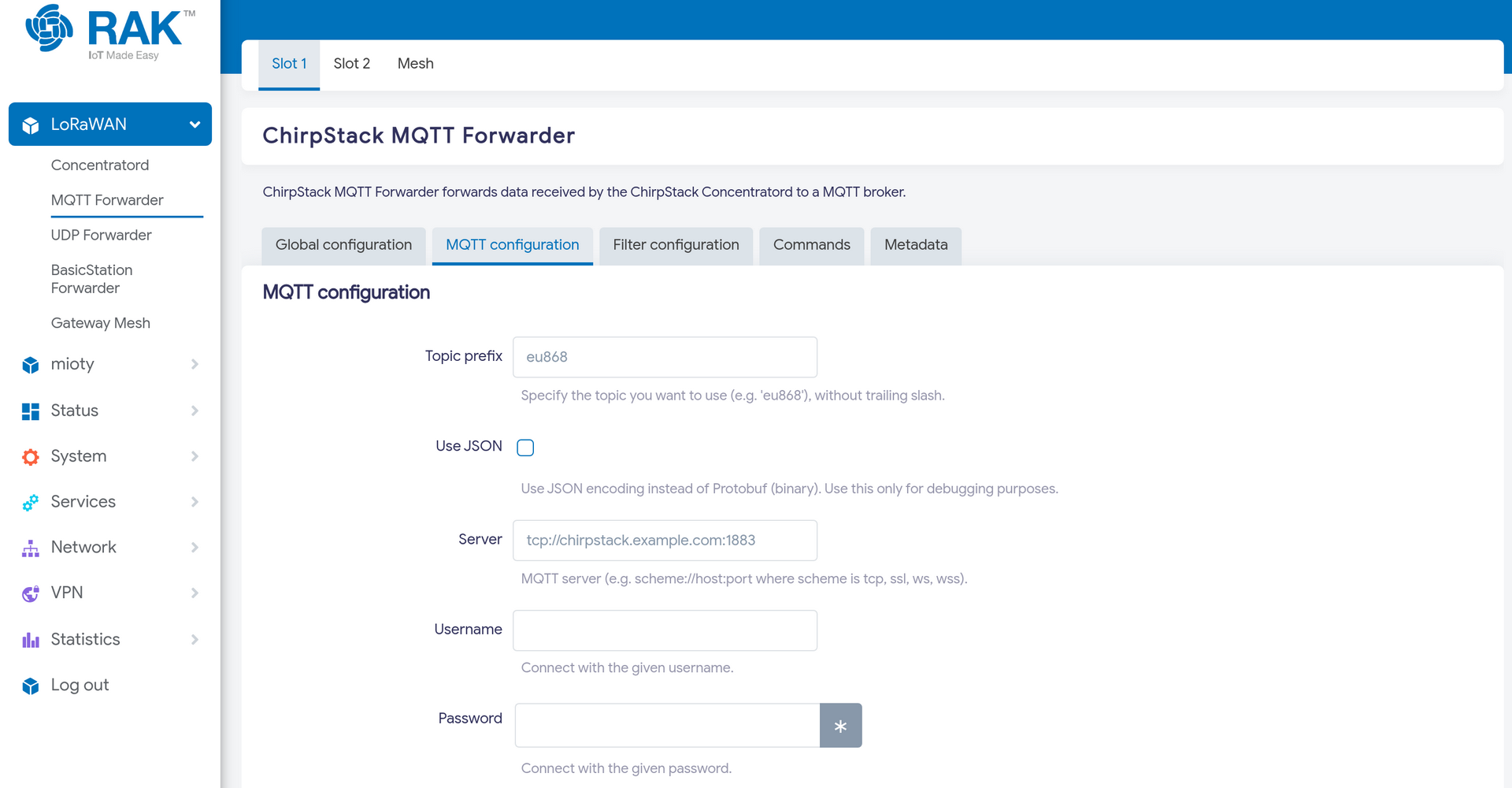This screenshot has width=1512, height=788.
Task: Reveal password with the asterisk button
Action: coord(840,726)
